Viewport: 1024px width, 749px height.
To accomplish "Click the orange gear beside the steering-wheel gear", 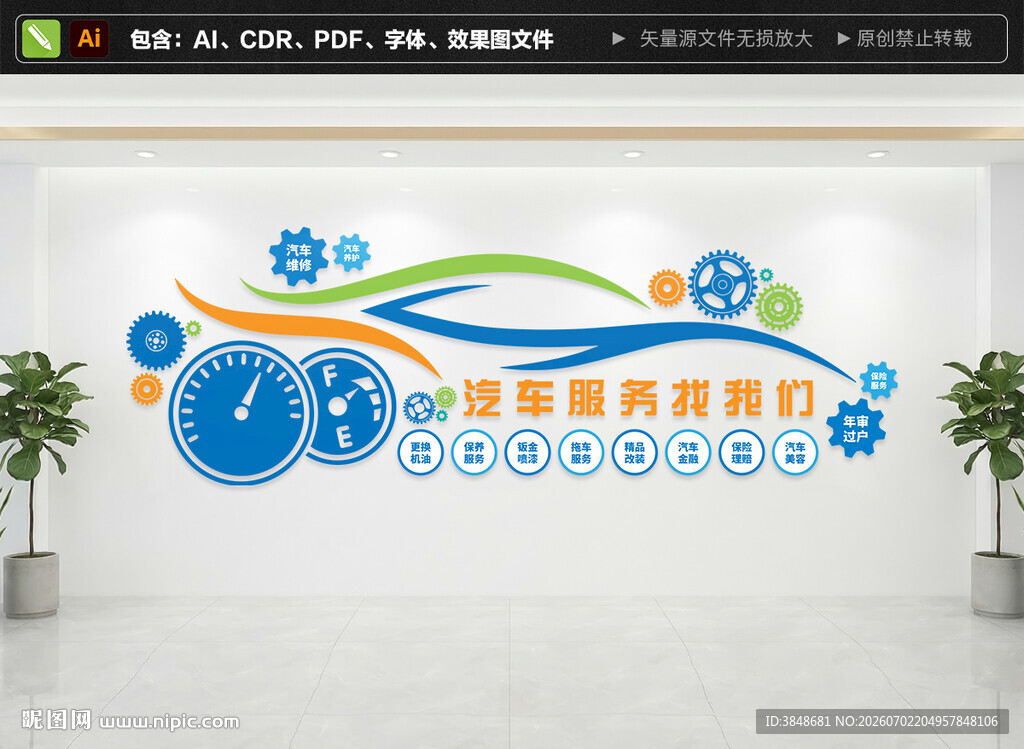I will click(x=667, y=288).
